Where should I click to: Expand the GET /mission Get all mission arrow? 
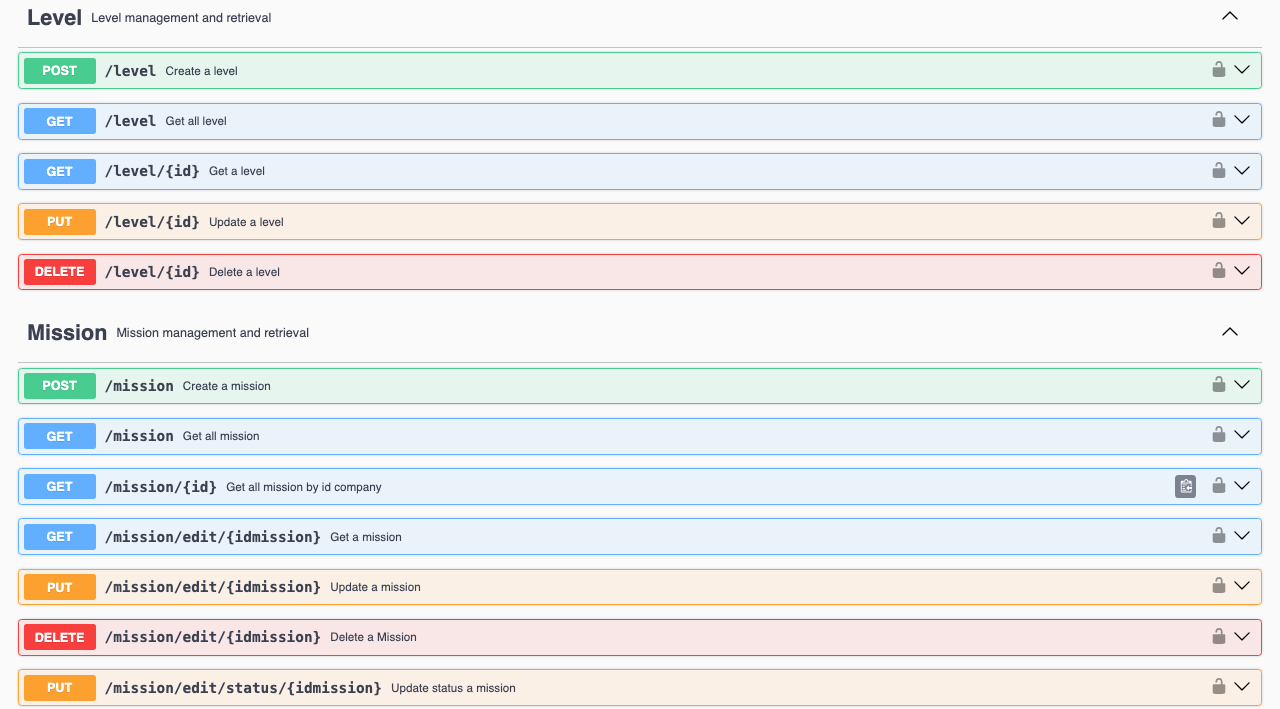(1242, 435)
